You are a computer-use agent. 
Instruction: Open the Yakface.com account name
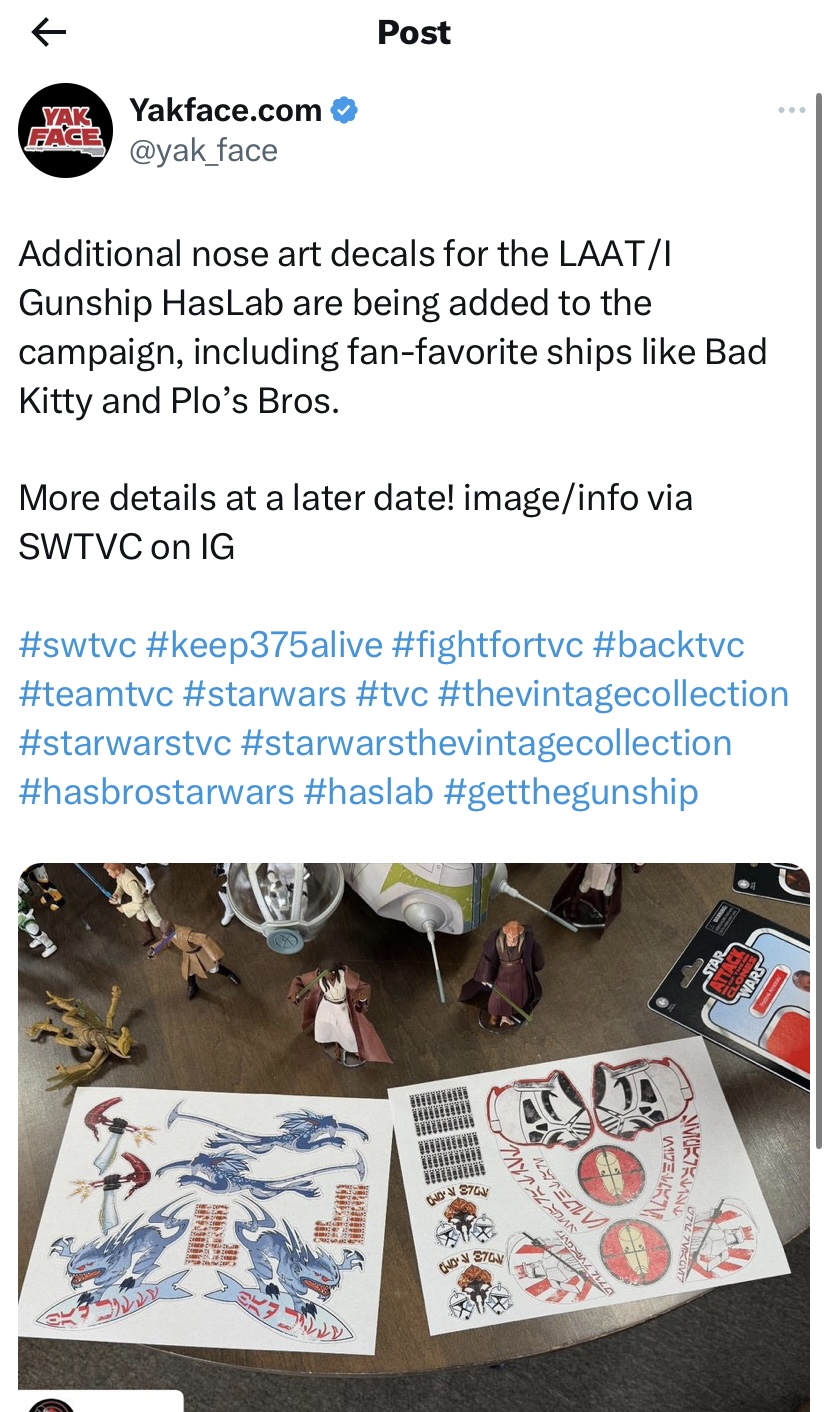tap(225, 110)
